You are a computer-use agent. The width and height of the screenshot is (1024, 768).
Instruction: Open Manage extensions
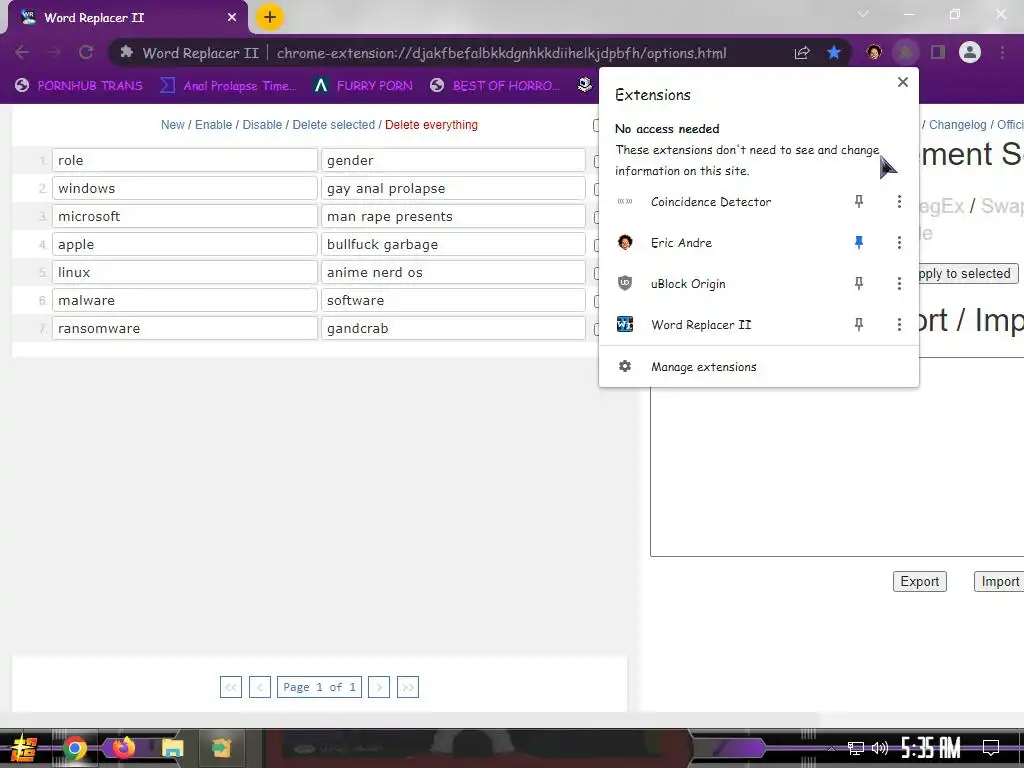click(759, 367)
